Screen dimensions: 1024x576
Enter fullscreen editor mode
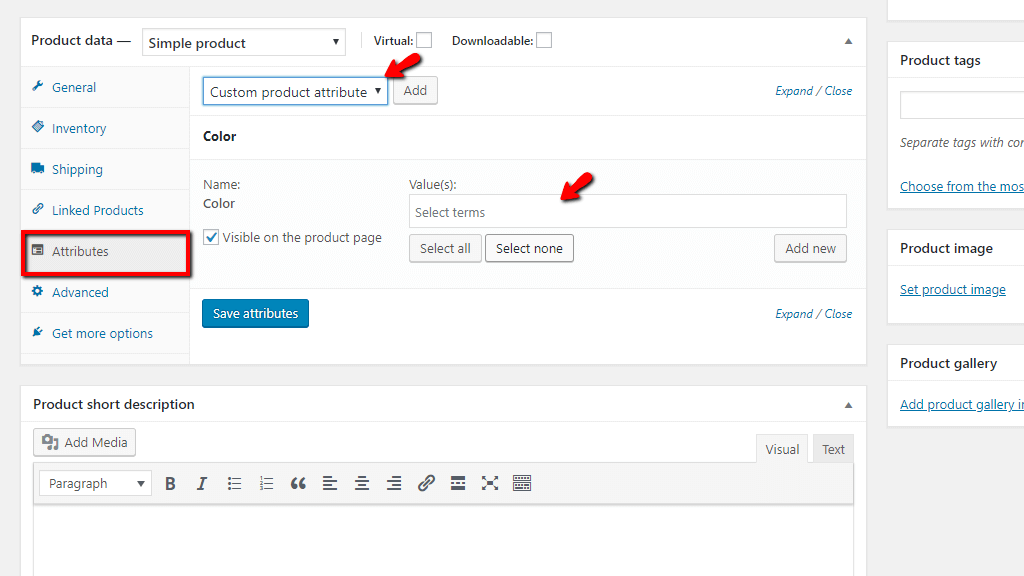(x=490, y=483)
